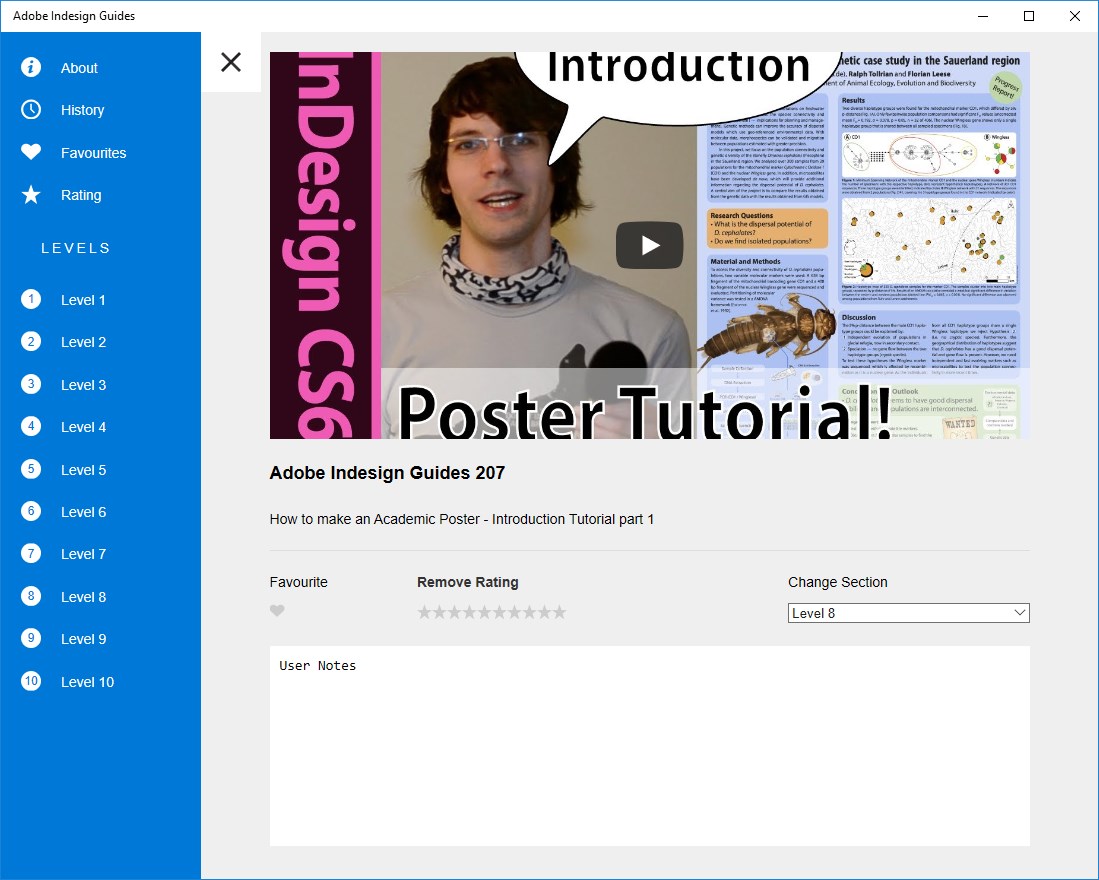
Task: Close the video detail panel with X
Action: 231,62
